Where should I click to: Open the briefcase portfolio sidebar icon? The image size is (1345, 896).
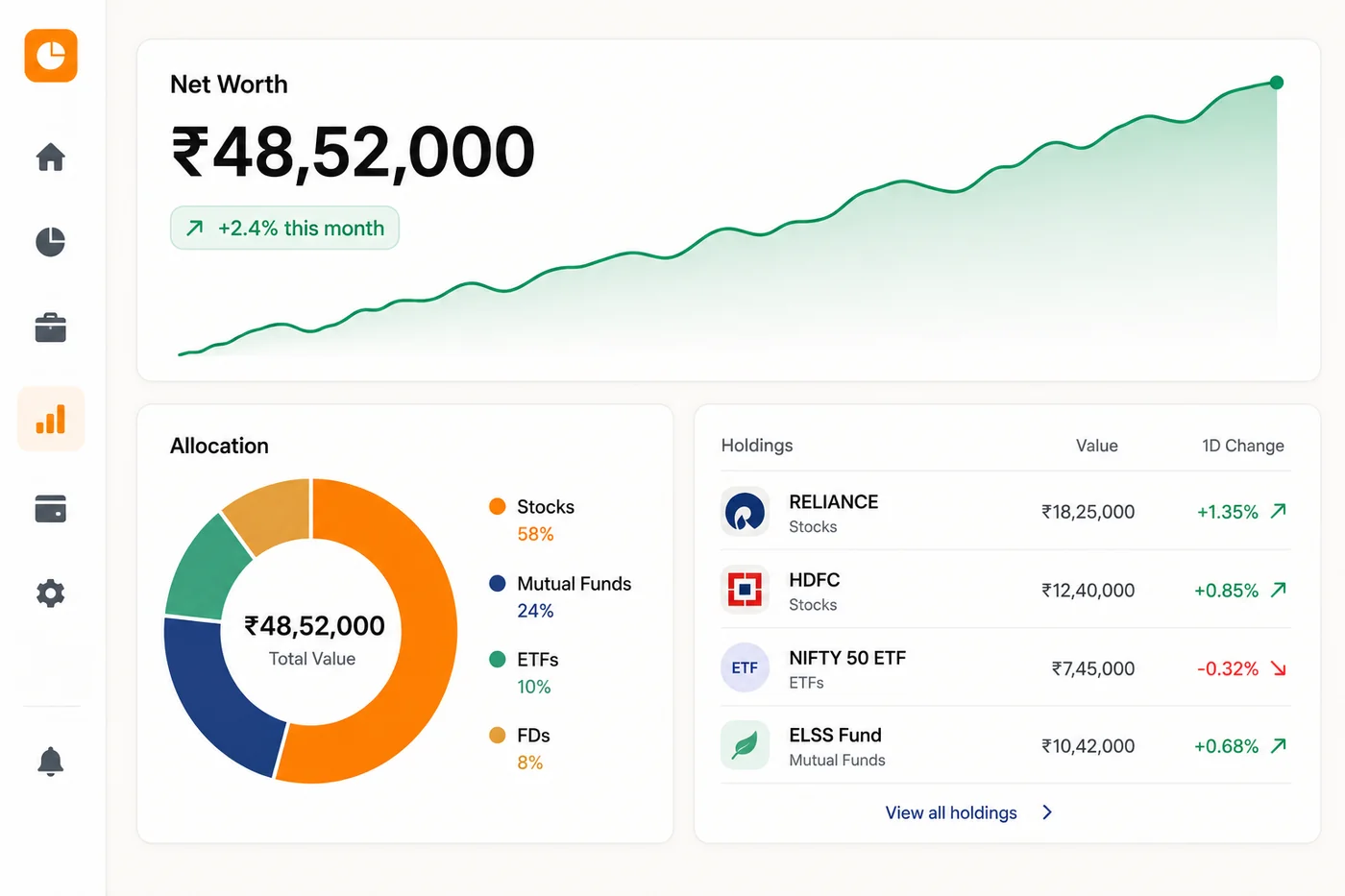[x=51, y=327]
